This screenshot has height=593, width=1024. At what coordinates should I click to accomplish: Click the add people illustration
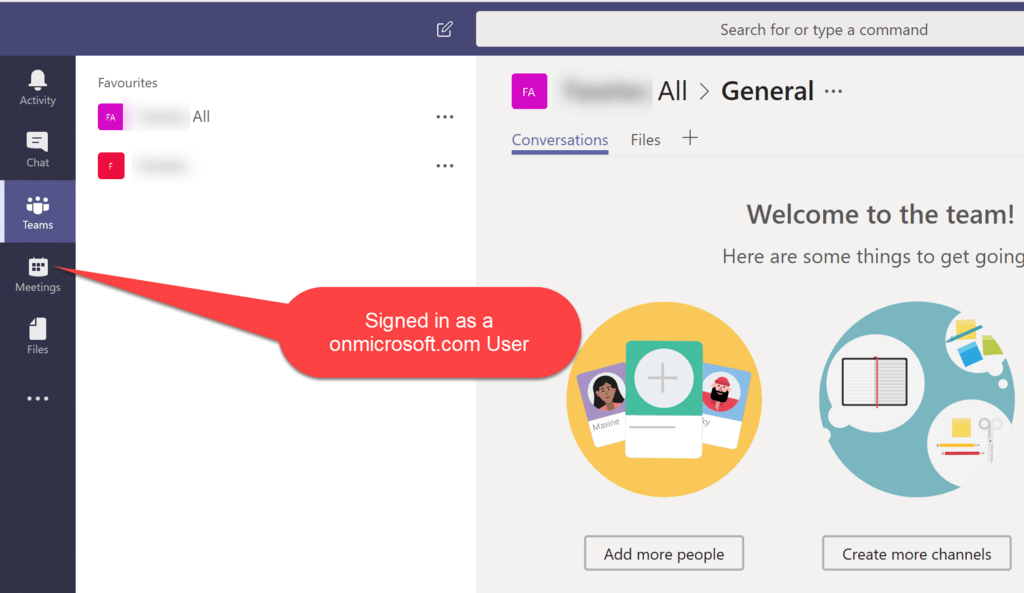[664, 399]
